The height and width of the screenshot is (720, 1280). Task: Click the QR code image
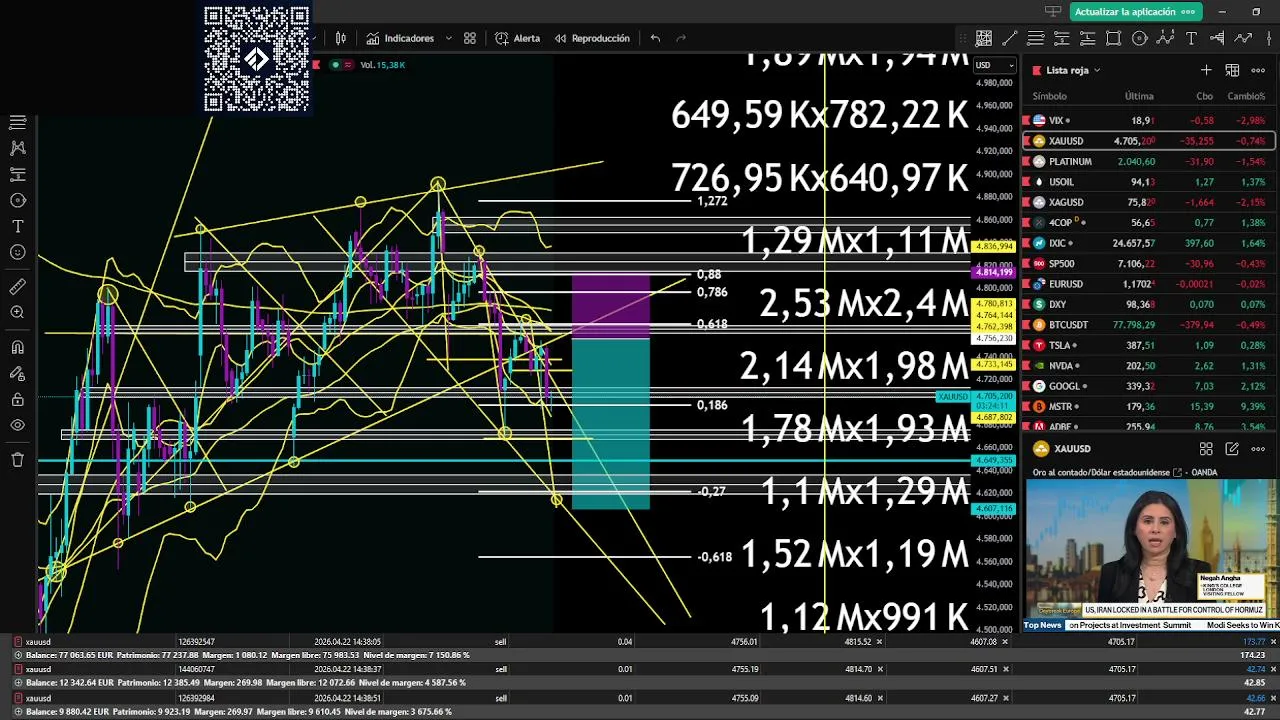point(257,59)
